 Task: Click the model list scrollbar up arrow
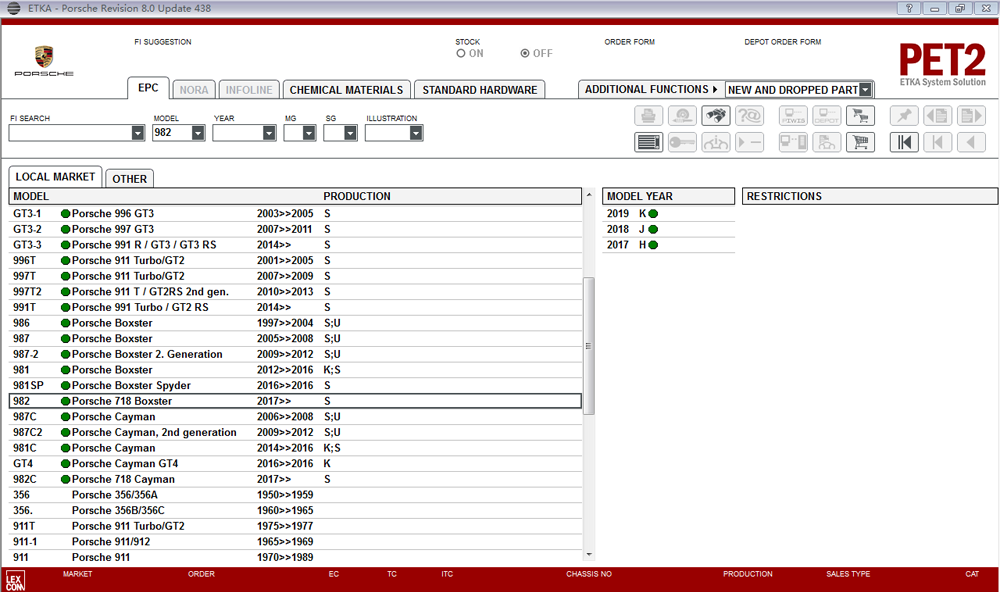click(589, 195)
